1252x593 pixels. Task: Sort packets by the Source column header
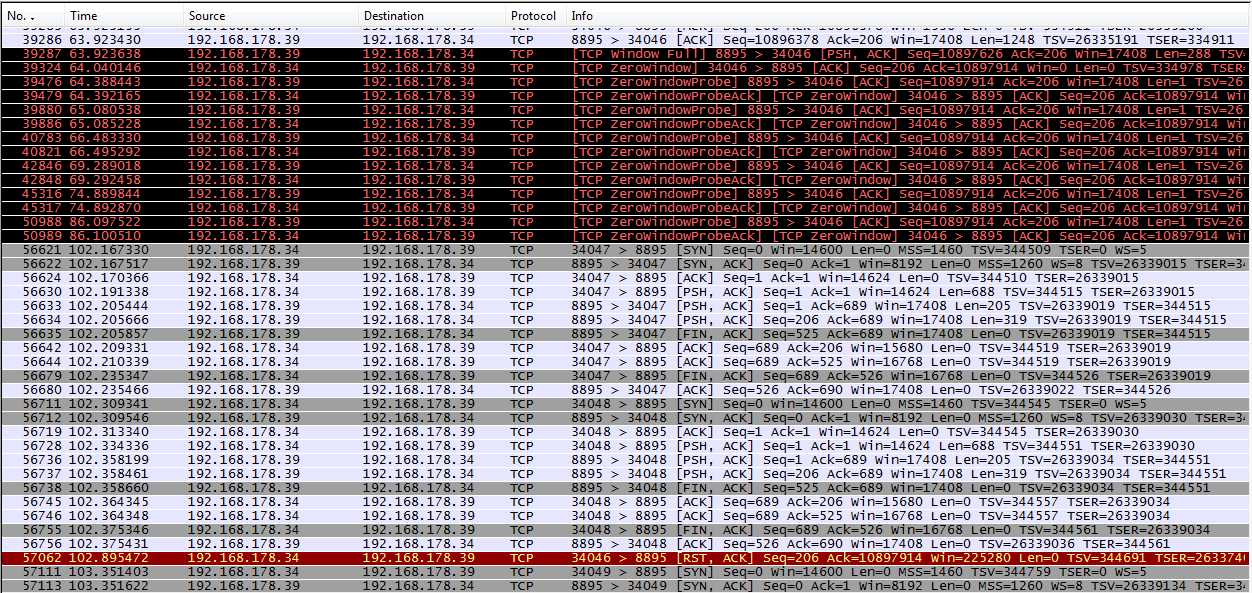click(x=270, y=15)
